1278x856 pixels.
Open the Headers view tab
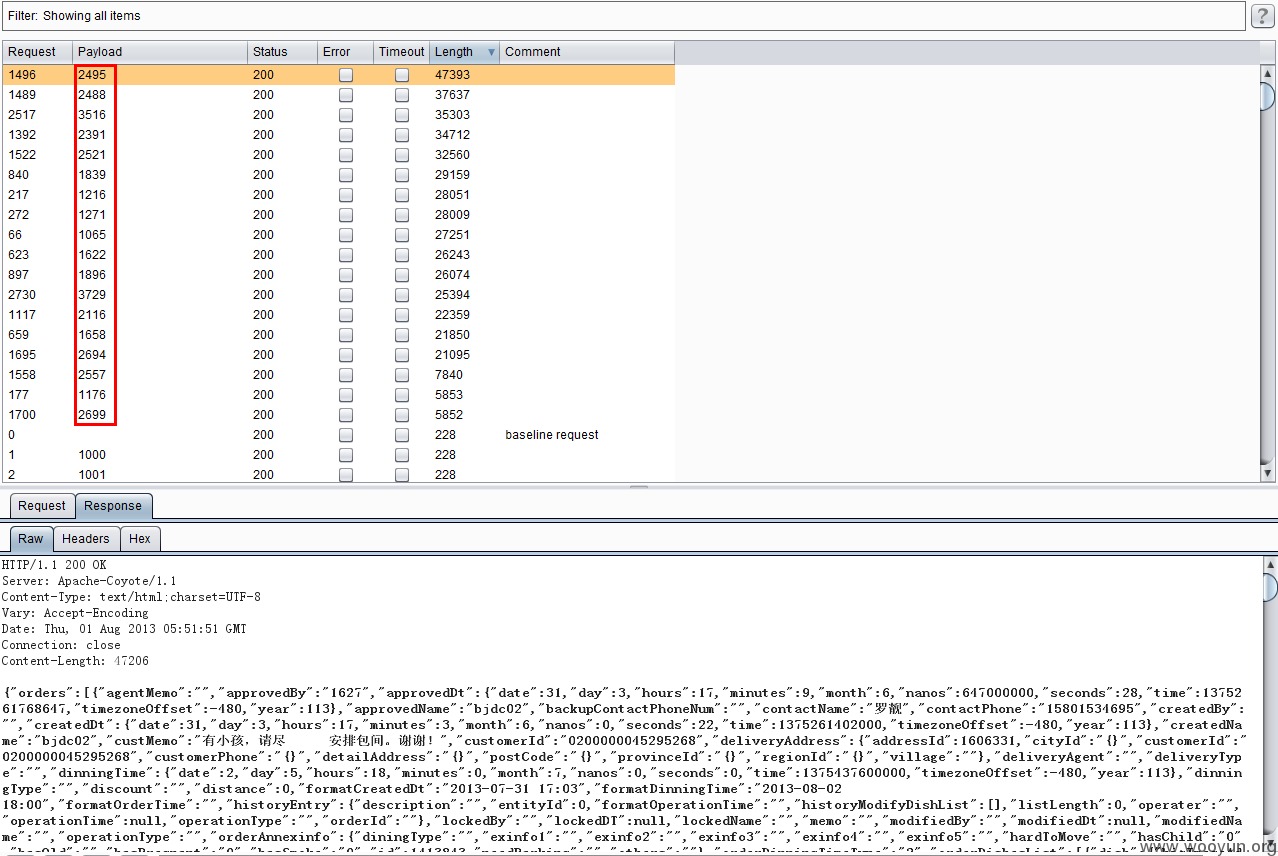click(x=86, y=539)
